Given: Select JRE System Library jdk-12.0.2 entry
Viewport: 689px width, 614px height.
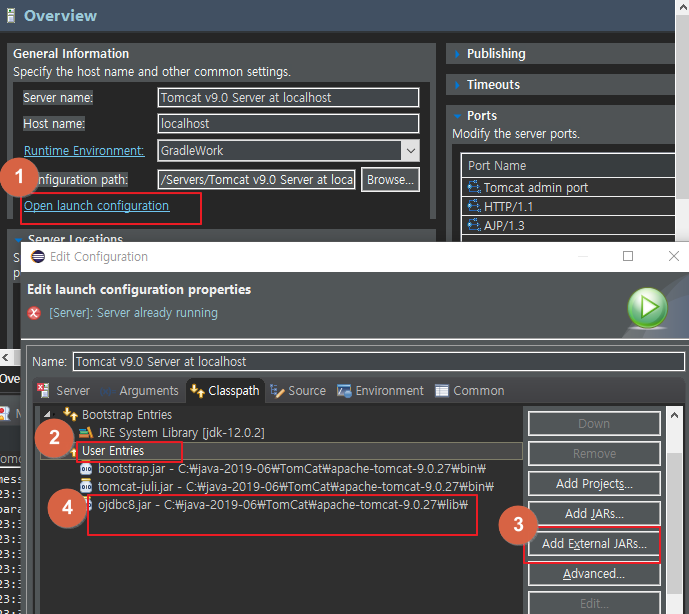Looking at the screenshot, I should point(181,433).
